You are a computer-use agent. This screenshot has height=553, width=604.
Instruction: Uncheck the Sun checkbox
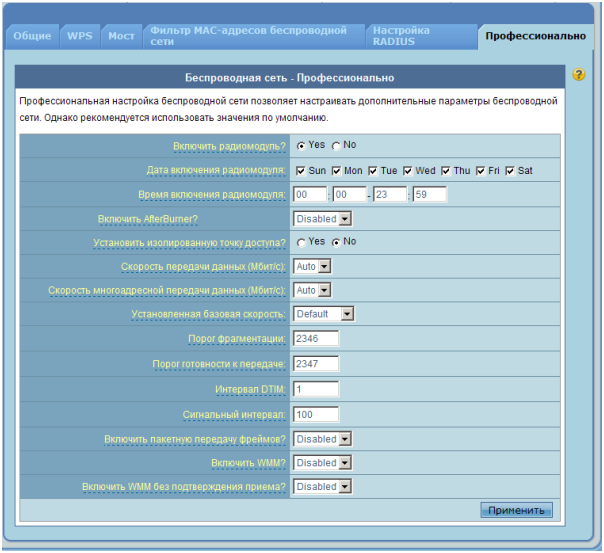pyautogui.click(x=301, y=171)
